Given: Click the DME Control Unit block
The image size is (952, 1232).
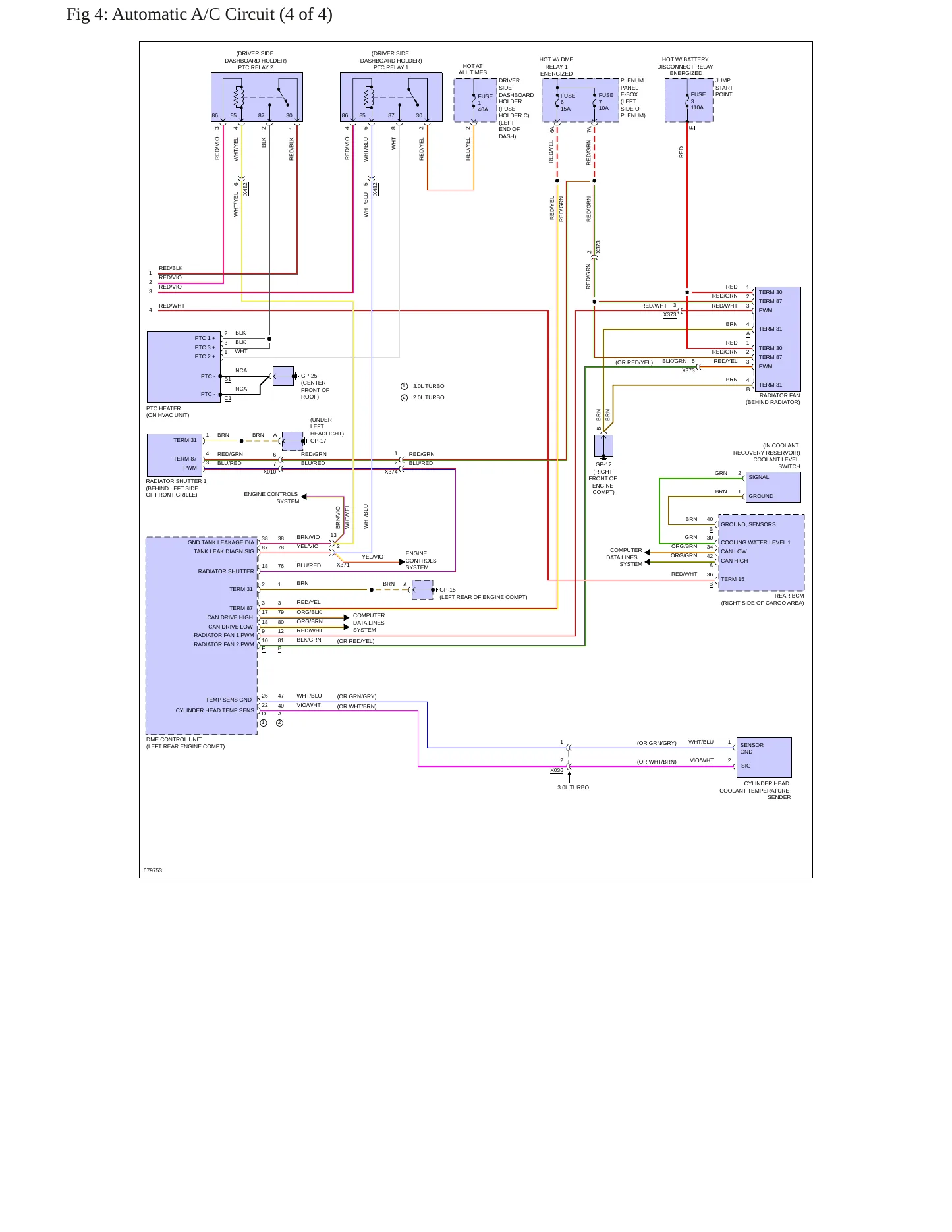Looking at the screenshot, I should [x=202, y=635].
